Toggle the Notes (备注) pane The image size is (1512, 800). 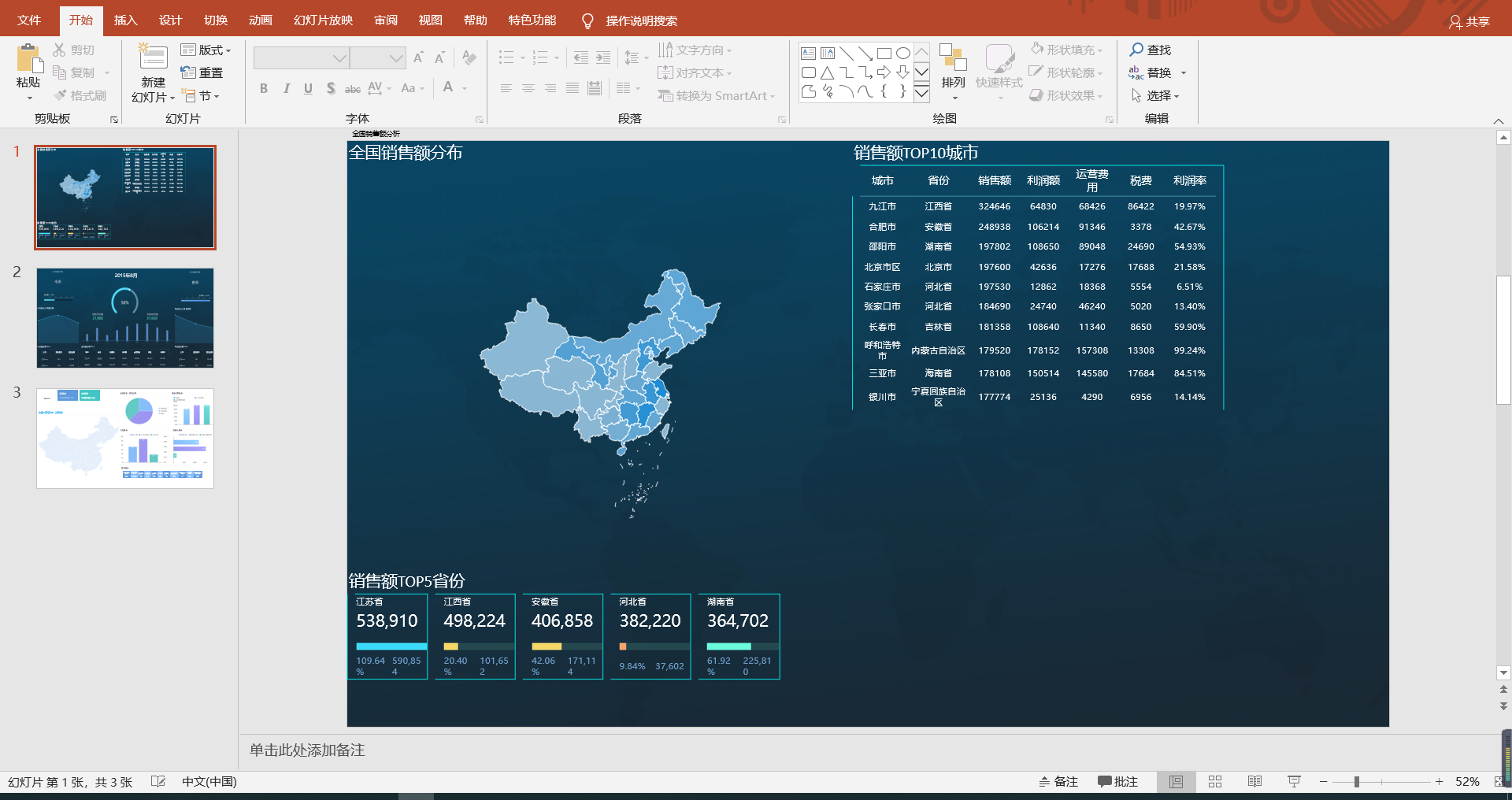(1058, 781)
